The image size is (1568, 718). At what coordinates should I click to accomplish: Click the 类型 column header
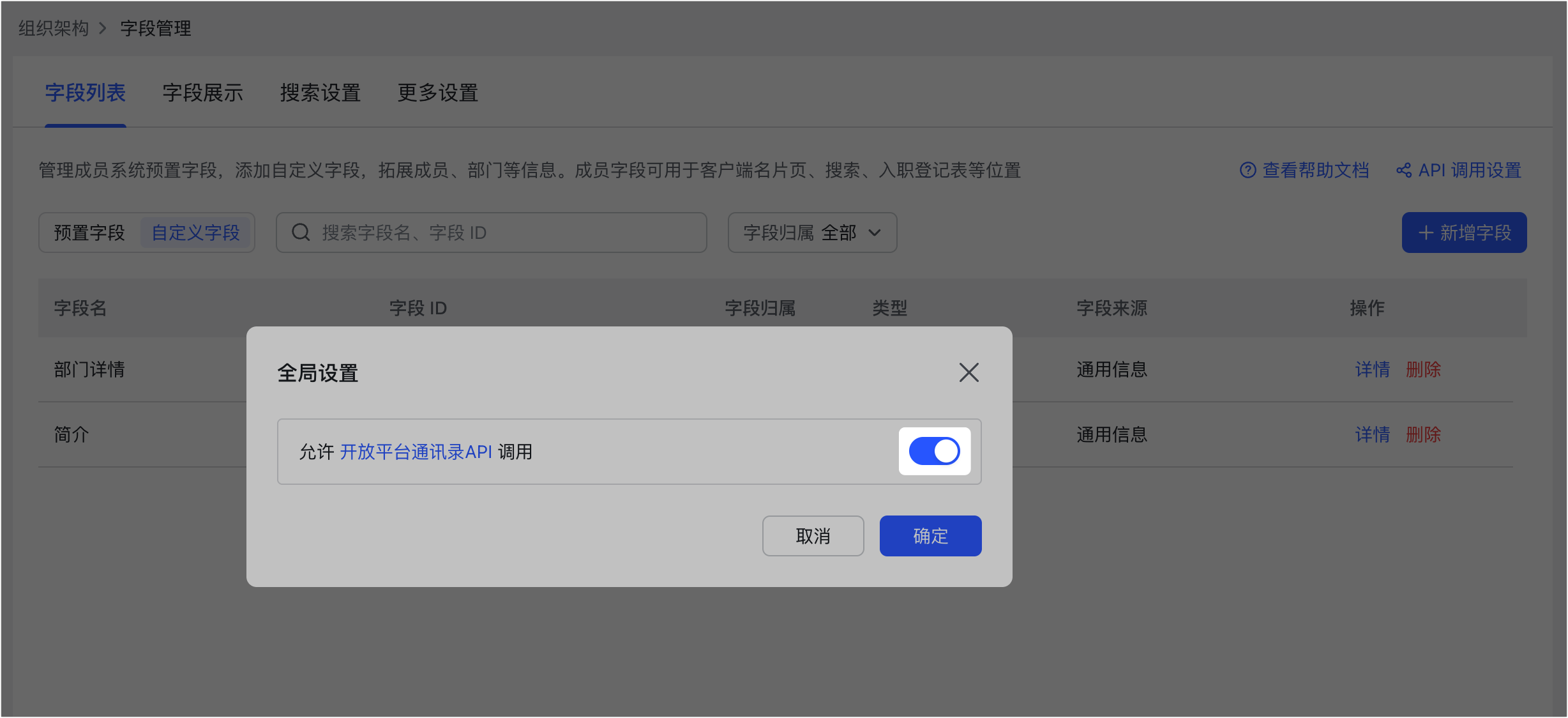(889, 308)
